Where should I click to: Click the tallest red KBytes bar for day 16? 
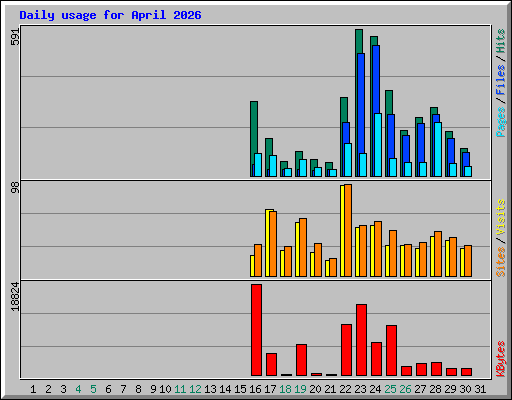pos(256,330)
